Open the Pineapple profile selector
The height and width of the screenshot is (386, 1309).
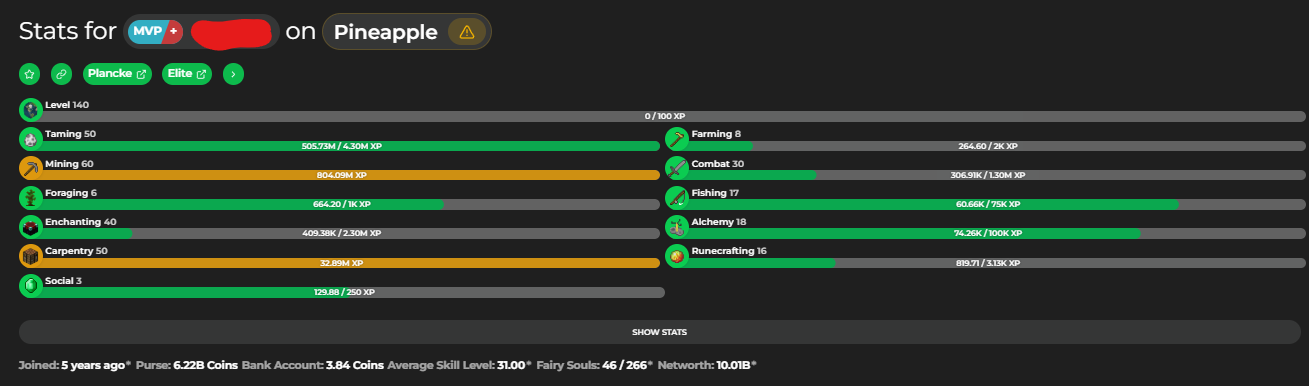click(x=406, y=32)
